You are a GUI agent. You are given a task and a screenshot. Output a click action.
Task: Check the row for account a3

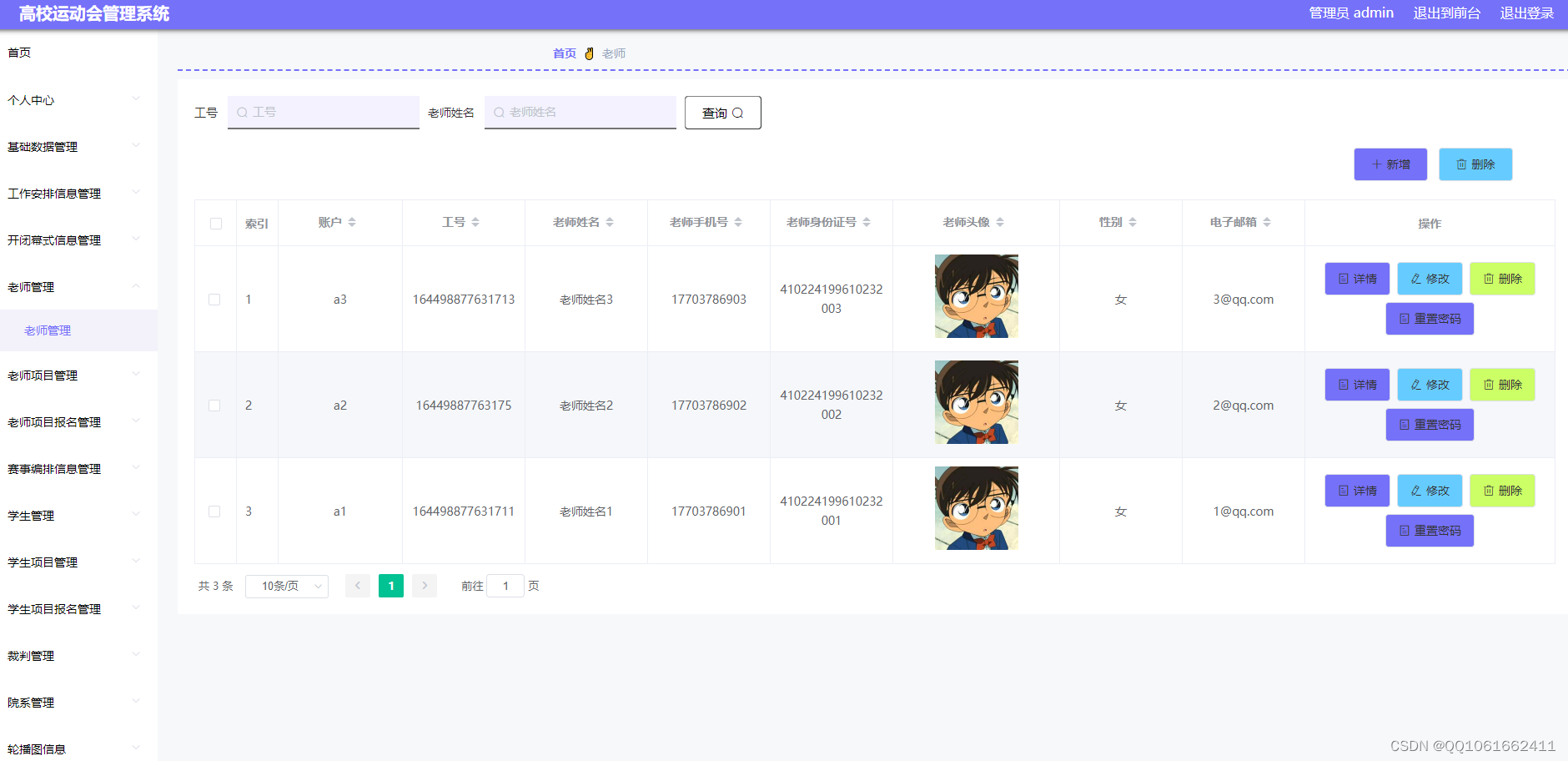pos(214,300)
